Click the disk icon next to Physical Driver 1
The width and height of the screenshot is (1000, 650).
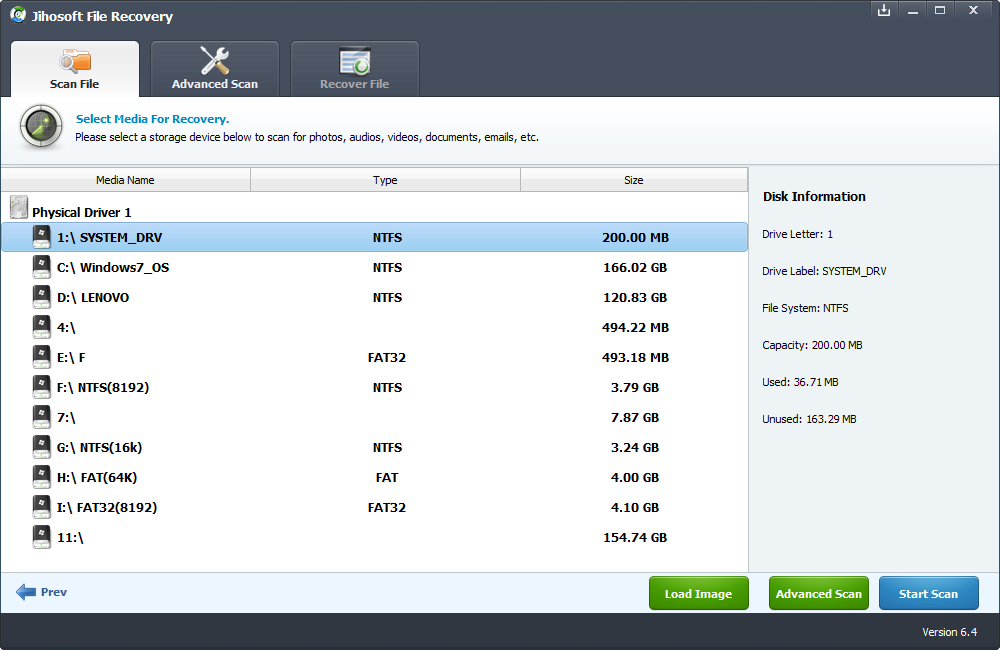[18, 205]
